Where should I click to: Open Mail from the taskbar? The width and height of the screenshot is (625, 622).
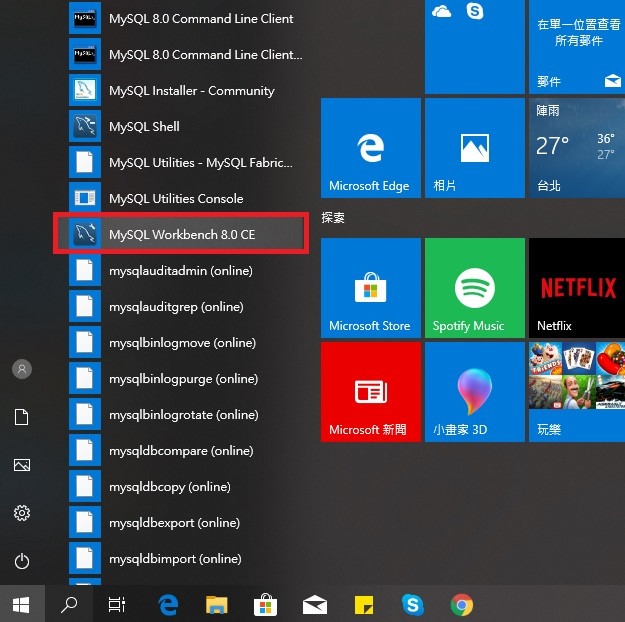(x=315, y=605)
